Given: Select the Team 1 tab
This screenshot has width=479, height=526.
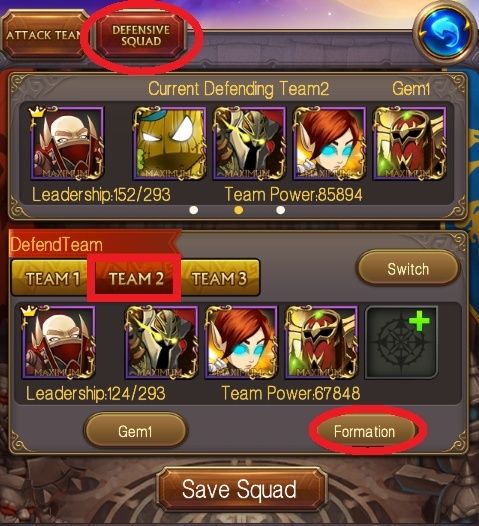Looking at the screenshot, I should (50, 278).
